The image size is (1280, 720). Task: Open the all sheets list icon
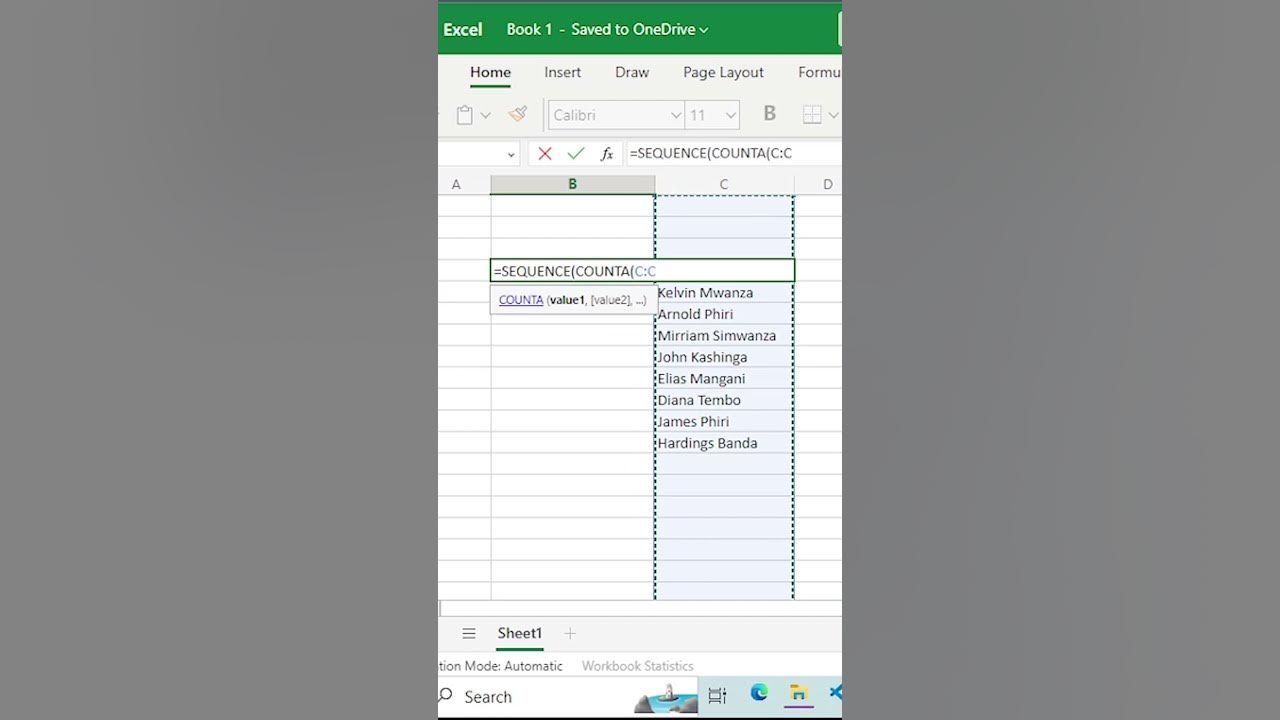coord(468,633)
